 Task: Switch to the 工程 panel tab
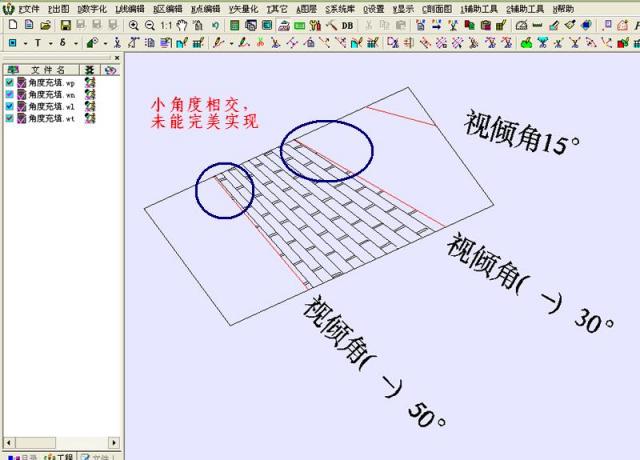click(x=60, y=456)
